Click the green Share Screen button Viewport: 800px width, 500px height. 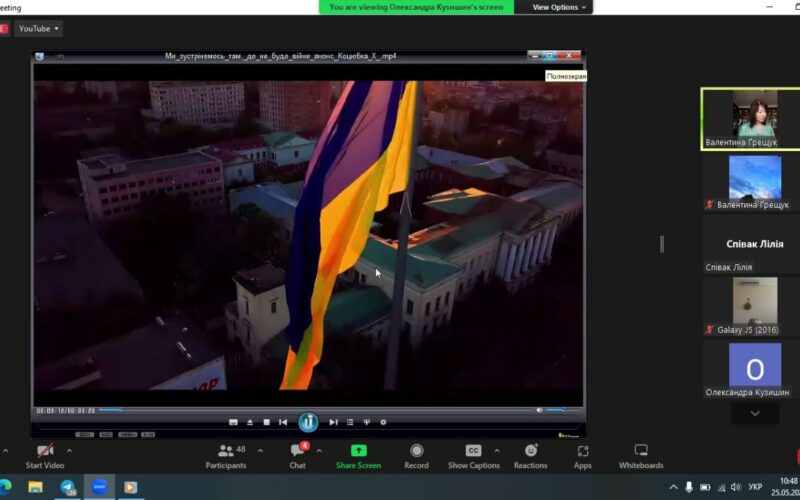358,456
